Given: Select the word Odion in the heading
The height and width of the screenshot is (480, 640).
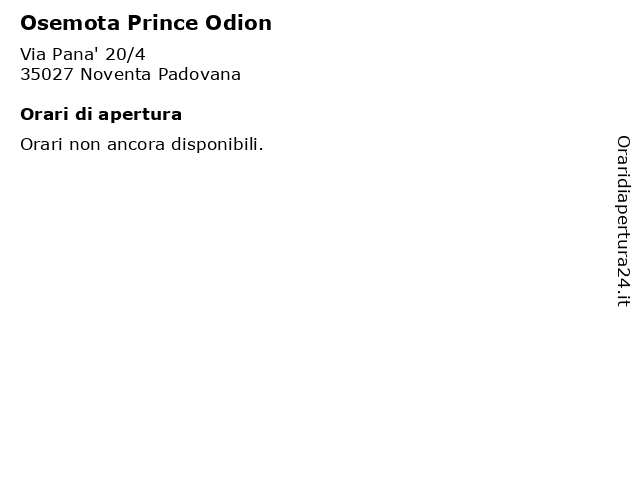Looking at the screenshot, I should click(238, 23).
